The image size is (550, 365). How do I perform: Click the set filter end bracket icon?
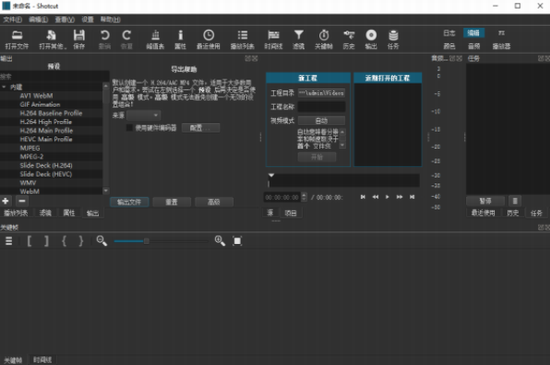point(46,241)
